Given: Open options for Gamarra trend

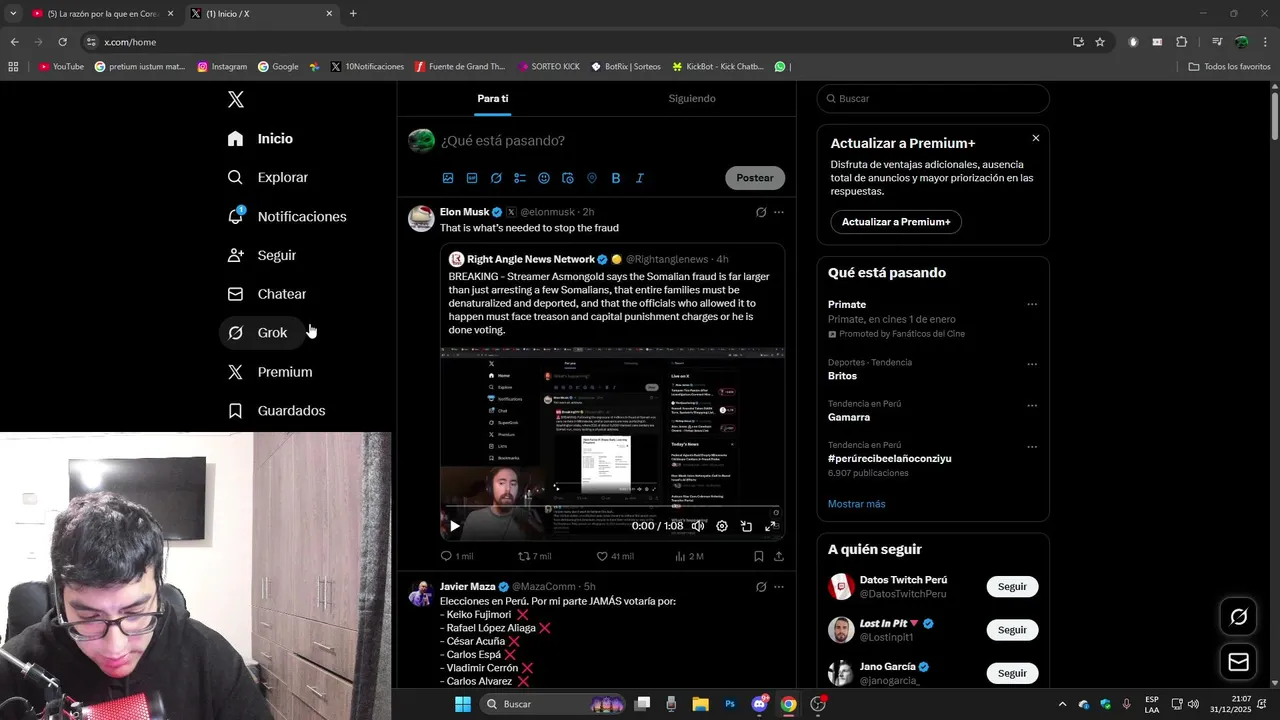Looking at the screenshot, I should click(x=1032, y=405).
